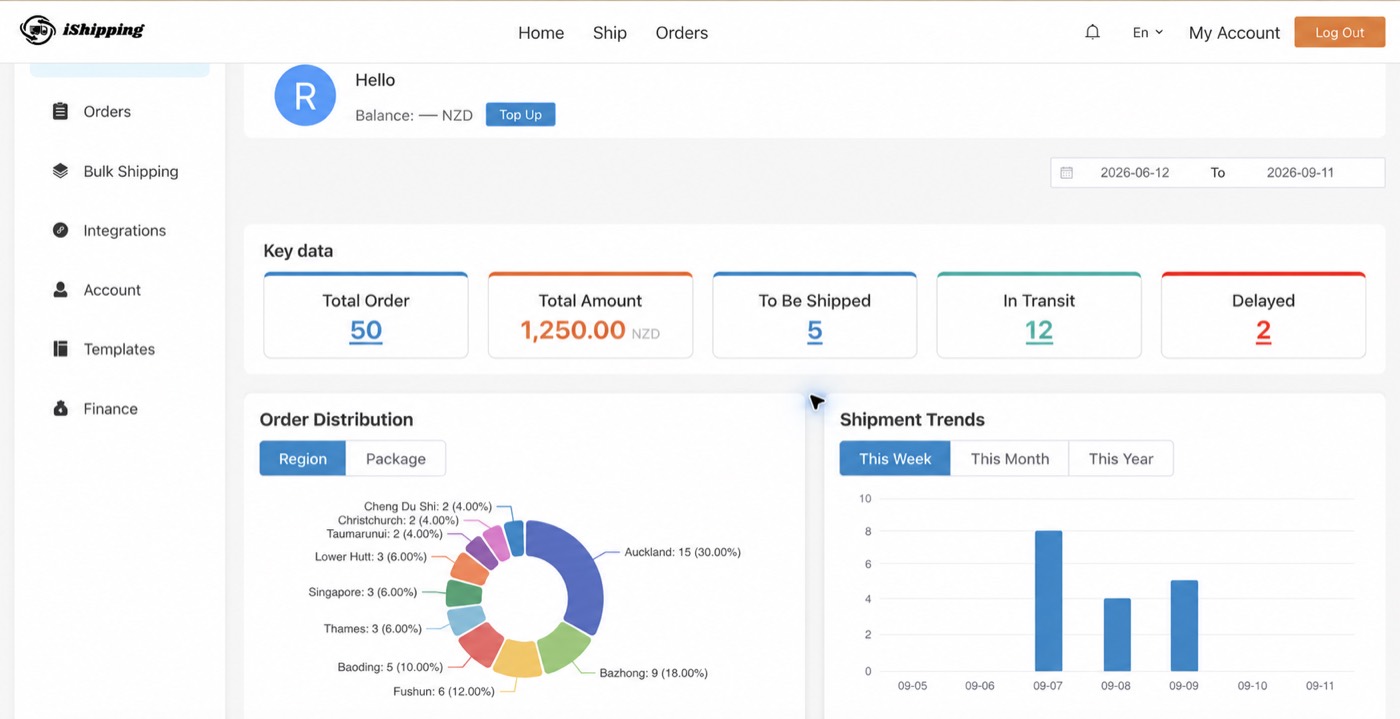Screen dimensions: 1400x719
Task: Click label Cheng Du Shi: 2 (4.00%)
Action: point(427,507)
